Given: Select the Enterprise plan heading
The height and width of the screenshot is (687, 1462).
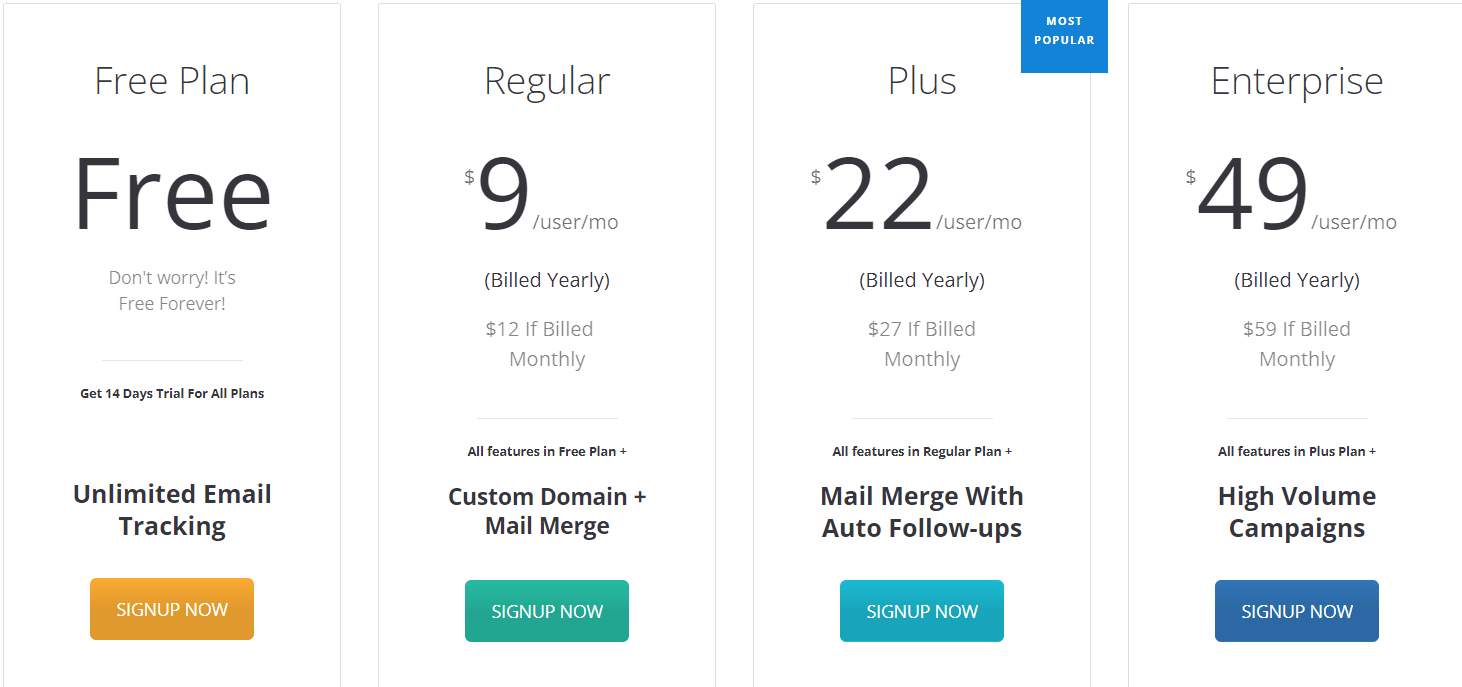Looking at the screenshot, I should coord(1297,81).
